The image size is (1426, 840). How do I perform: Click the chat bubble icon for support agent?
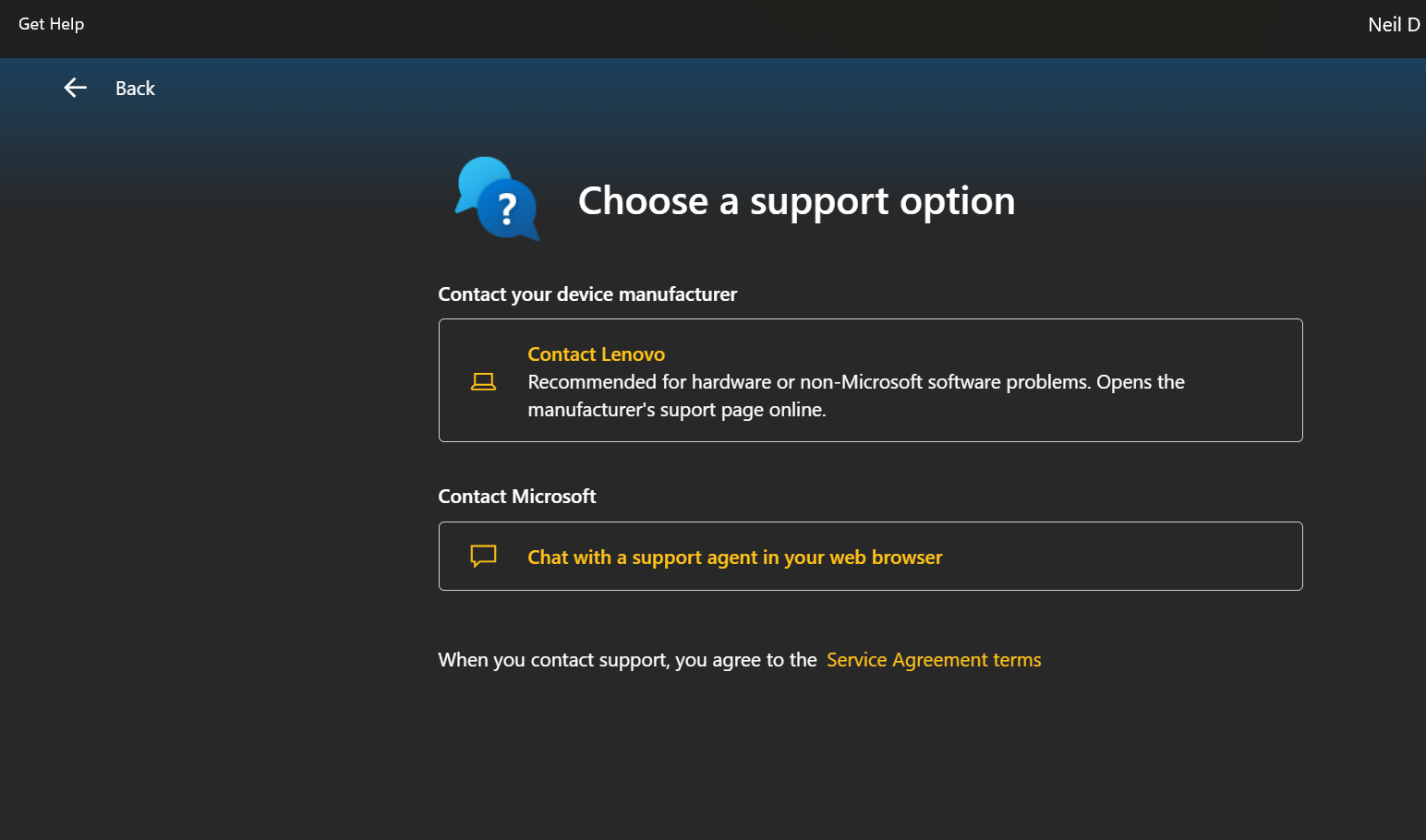tap(483, 556)
